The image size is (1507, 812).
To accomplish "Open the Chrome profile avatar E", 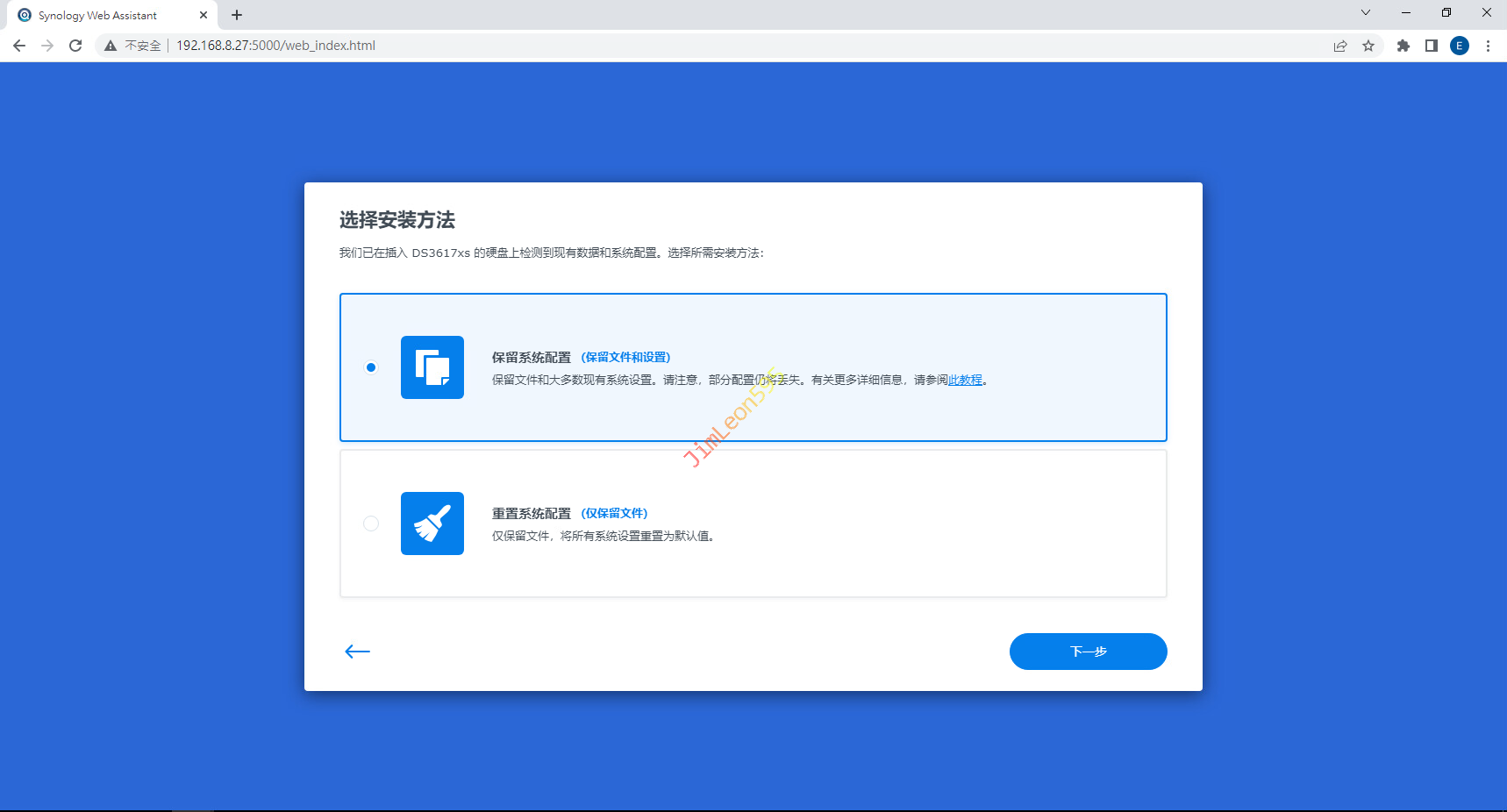I will (x=1460, y=46).
